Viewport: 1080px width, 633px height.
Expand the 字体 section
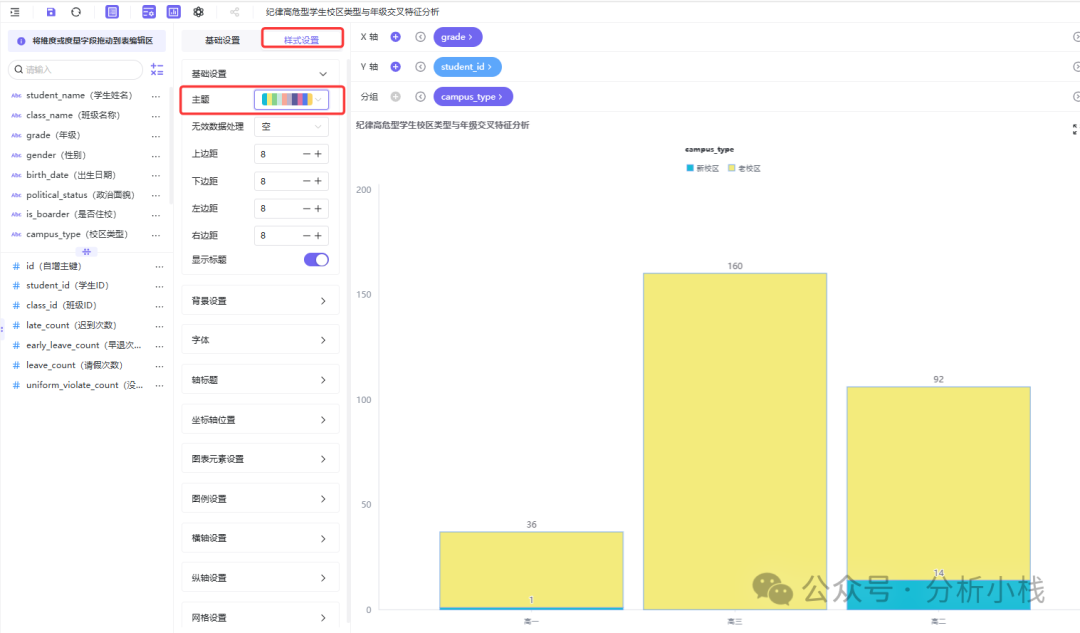point(260,340)
